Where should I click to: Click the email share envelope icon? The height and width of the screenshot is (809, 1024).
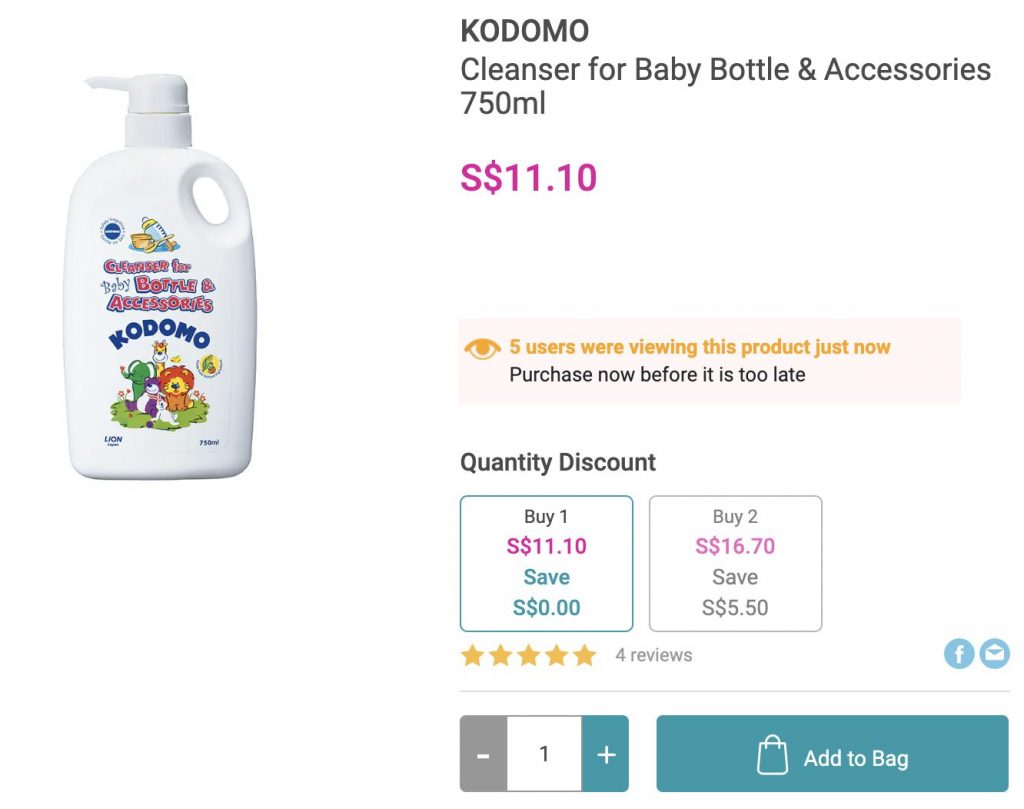click(x=994, y=654)
